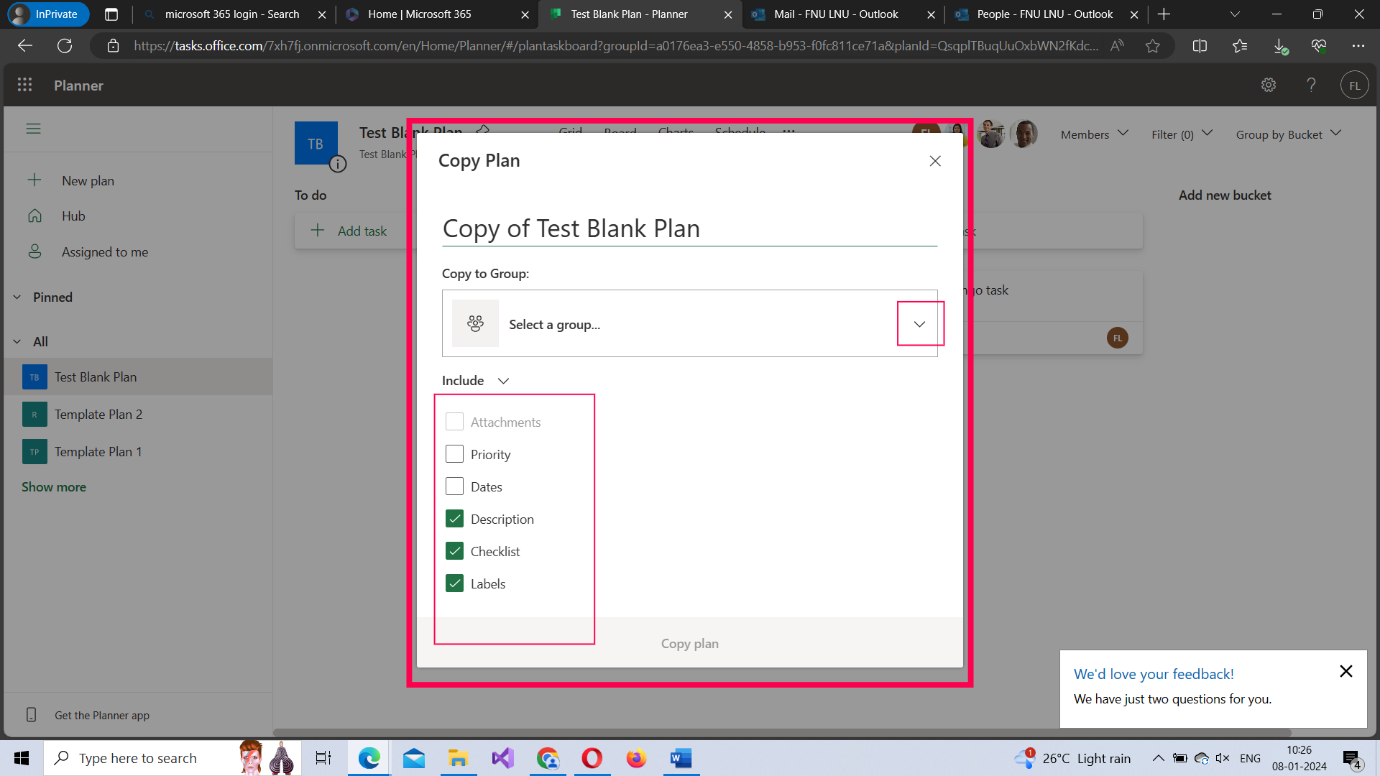This screenshot has height=776, width=1380.
Task: Open Template Plan 1 sidebar icon
Action: tap(34, 451)
